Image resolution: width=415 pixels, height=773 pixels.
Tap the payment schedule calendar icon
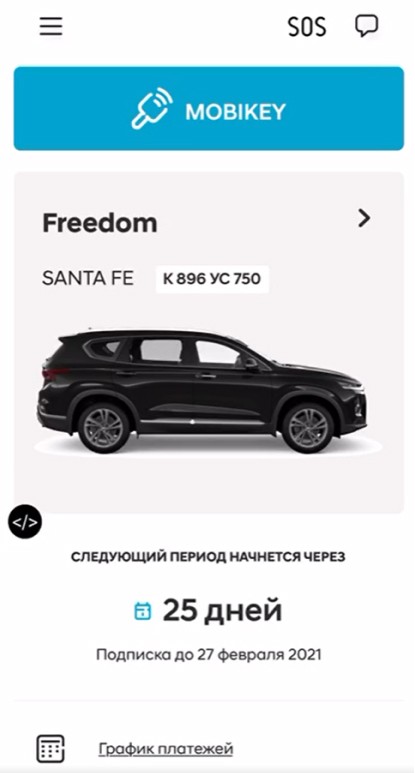50,749
